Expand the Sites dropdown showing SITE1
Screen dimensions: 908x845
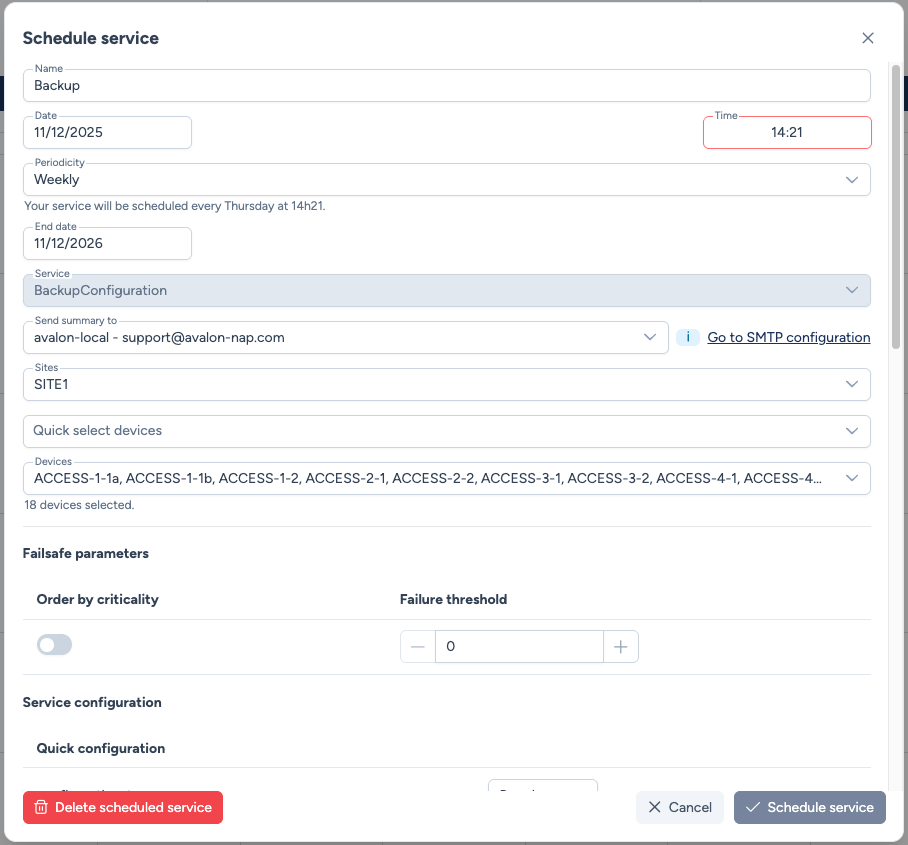[852, 384]
